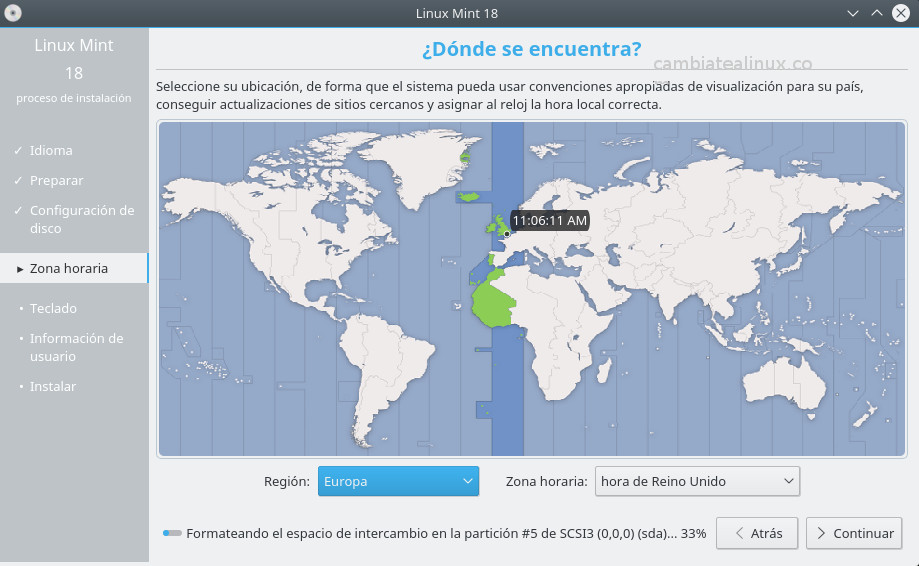The image size is (919, 566).
Task: Click the formatting progress bar indicator
Action: pos(172,533)
